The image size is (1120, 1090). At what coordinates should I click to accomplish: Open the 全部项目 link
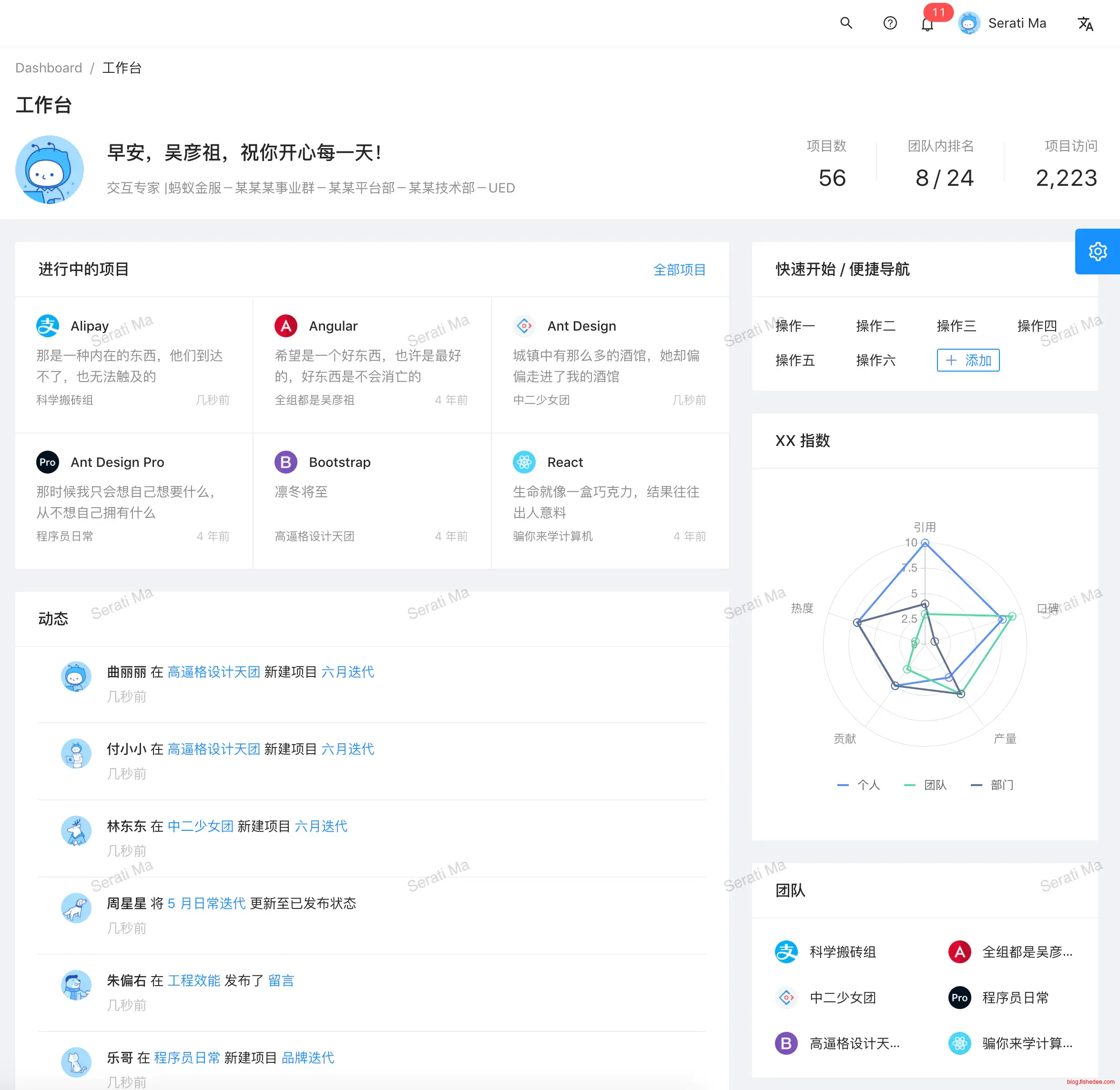tap(679, 270)
